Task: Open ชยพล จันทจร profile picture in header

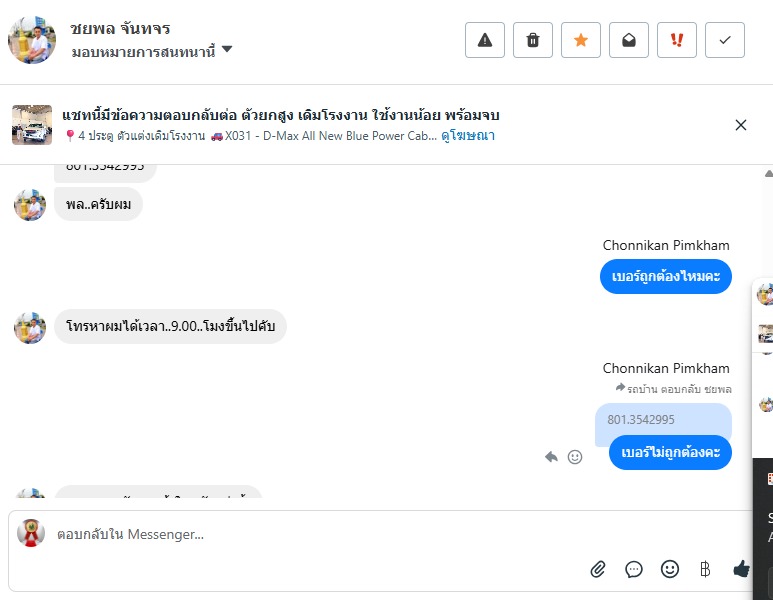Action: 32,40
